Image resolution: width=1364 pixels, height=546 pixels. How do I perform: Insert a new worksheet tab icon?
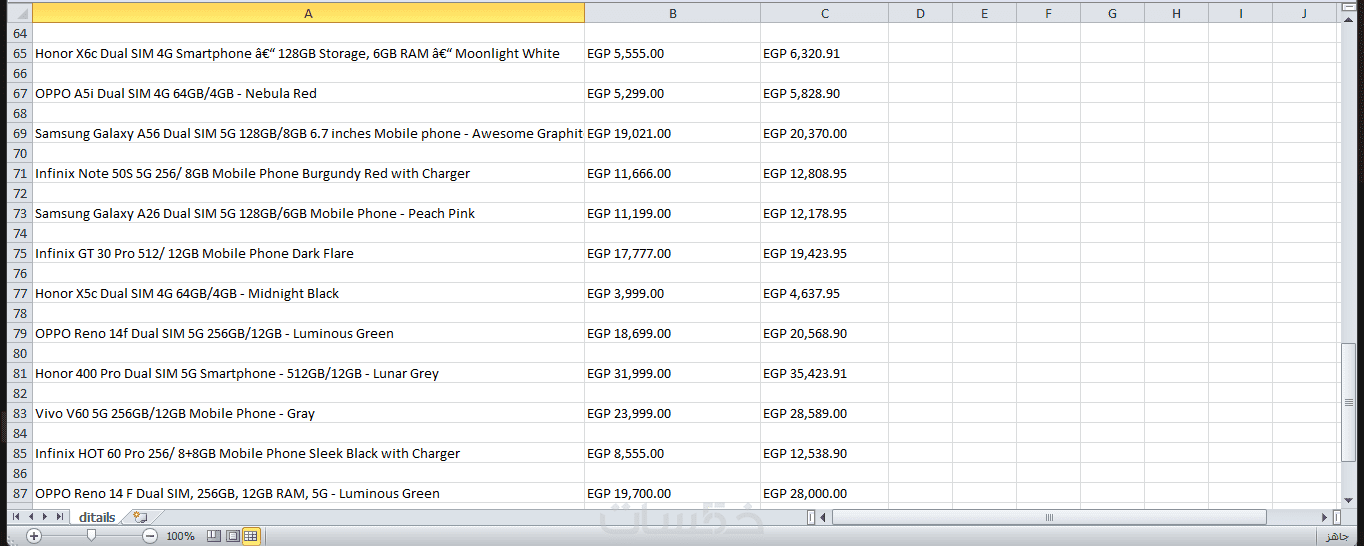pyautogui.click(x=140, y=517)
